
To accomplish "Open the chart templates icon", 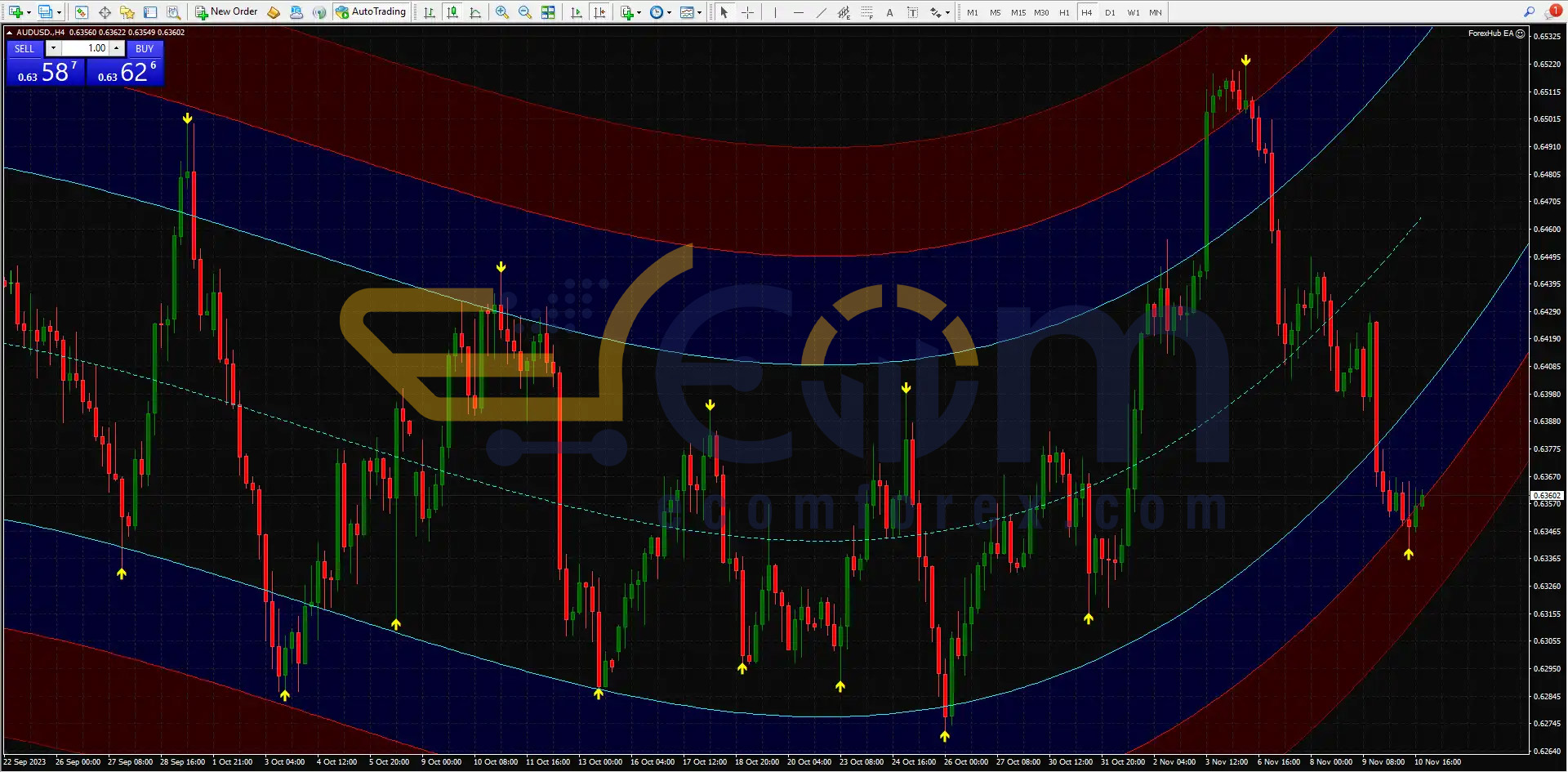I will click(x=687, y=12).
